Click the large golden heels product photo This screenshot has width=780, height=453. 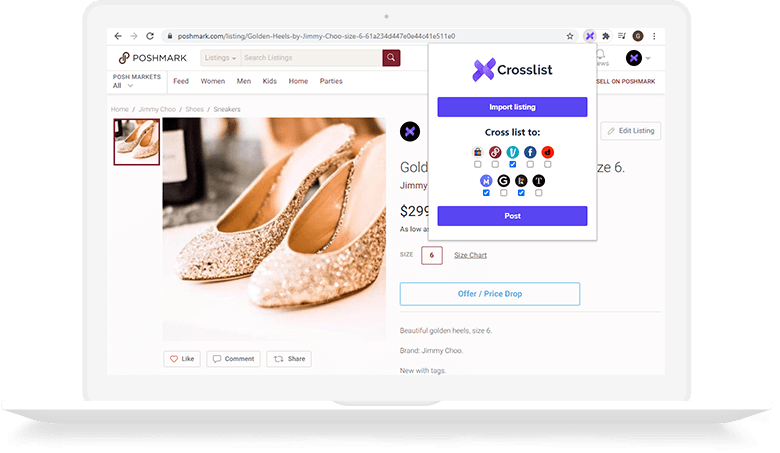click(x=274, y=229)
